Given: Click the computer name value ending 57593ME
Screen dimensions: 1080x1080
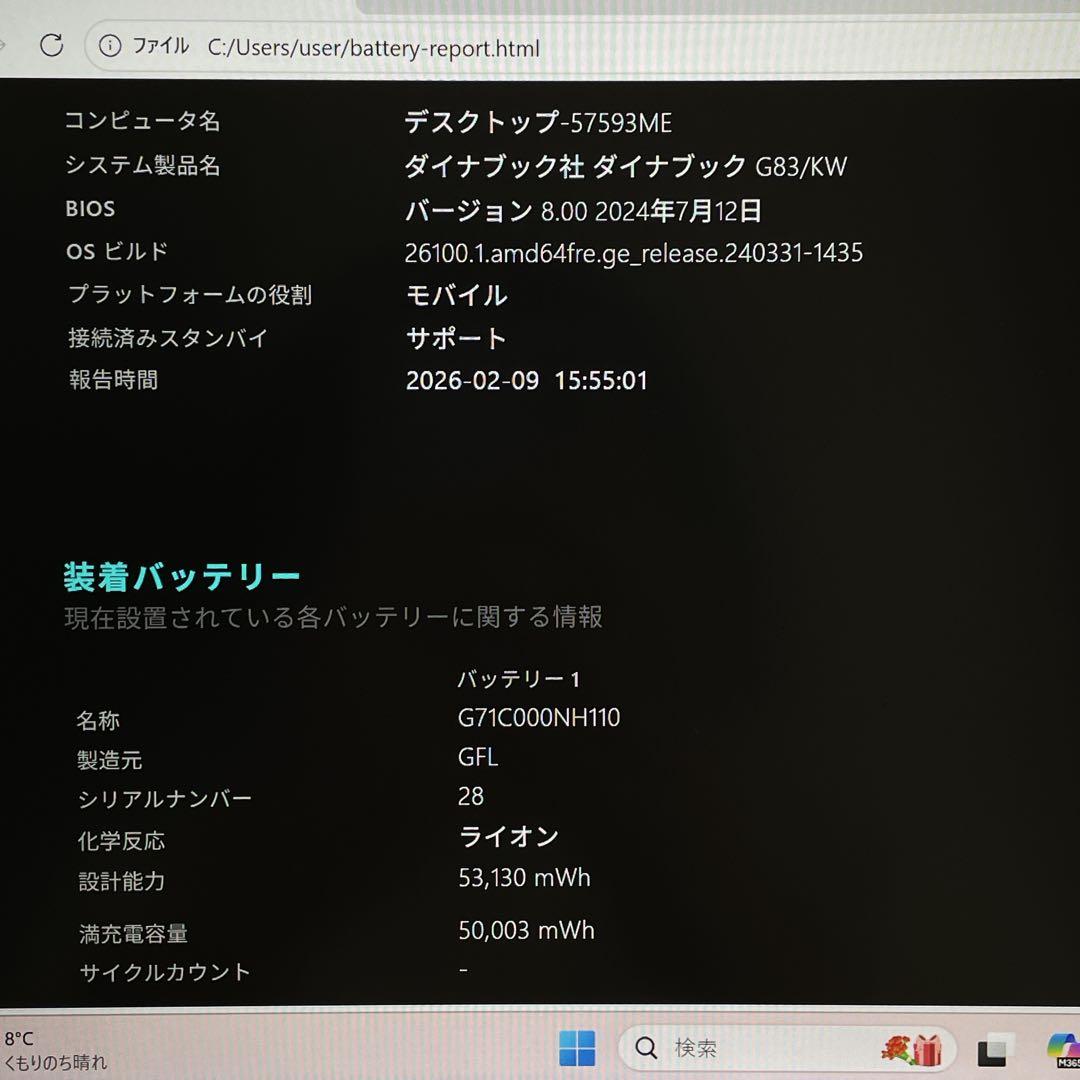Looking at the screenshot, I should [538, 123].
